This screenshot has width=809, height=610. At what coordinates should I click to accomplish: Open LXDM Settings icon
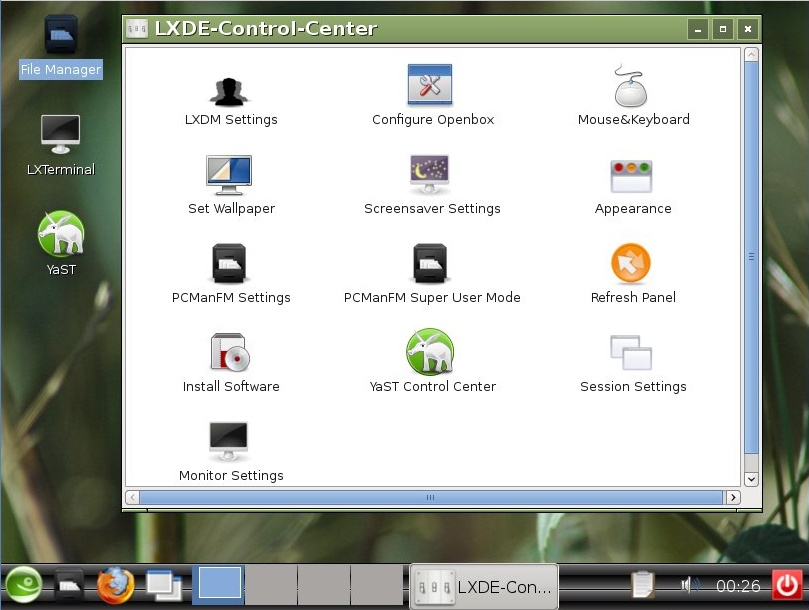click(230, 90)
